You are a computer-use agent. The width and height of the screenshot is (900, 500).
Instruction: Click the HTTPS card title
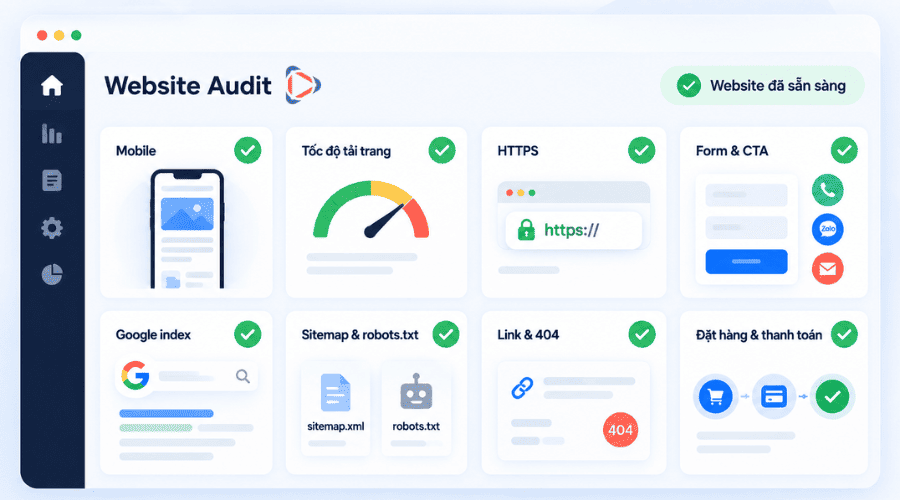pos(518,151)
